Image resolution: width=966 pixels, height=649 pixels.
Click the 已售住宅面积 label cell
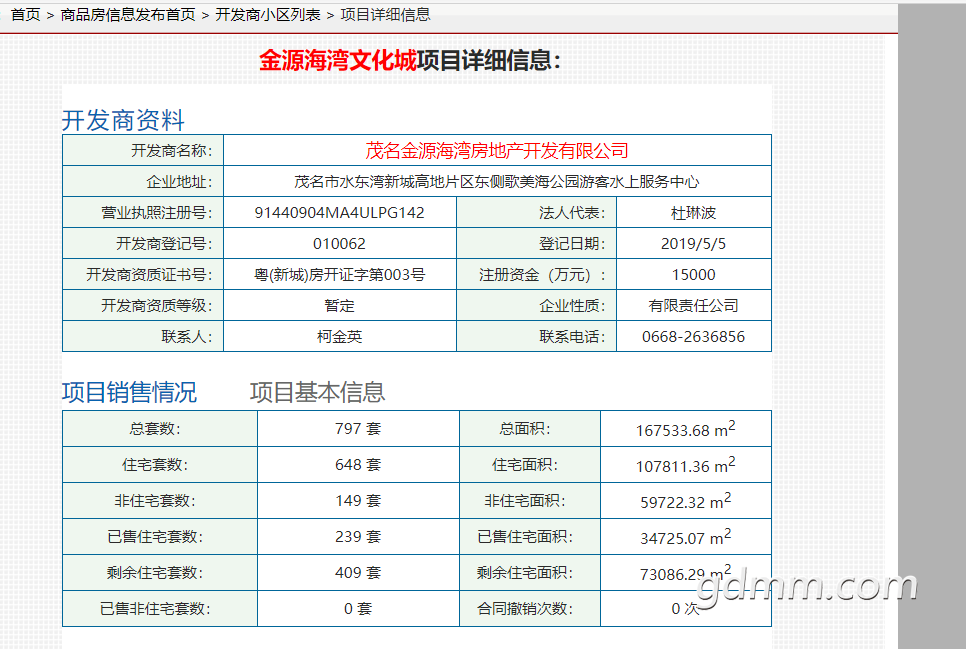(530, 537)
